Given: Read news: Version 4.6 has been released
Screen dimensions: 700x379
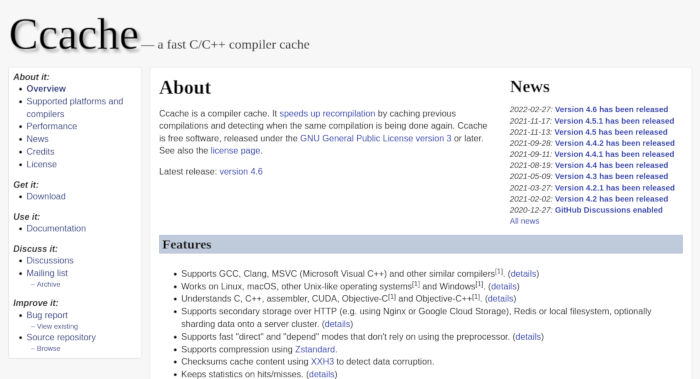Looking at the screenshot, I should 611,109.
